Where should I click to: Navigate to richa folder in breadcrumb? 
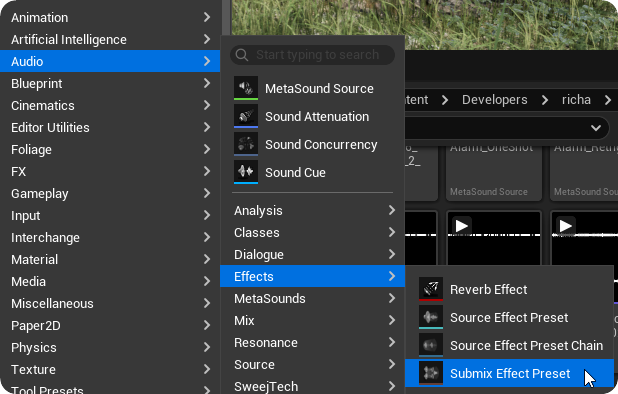576,100
